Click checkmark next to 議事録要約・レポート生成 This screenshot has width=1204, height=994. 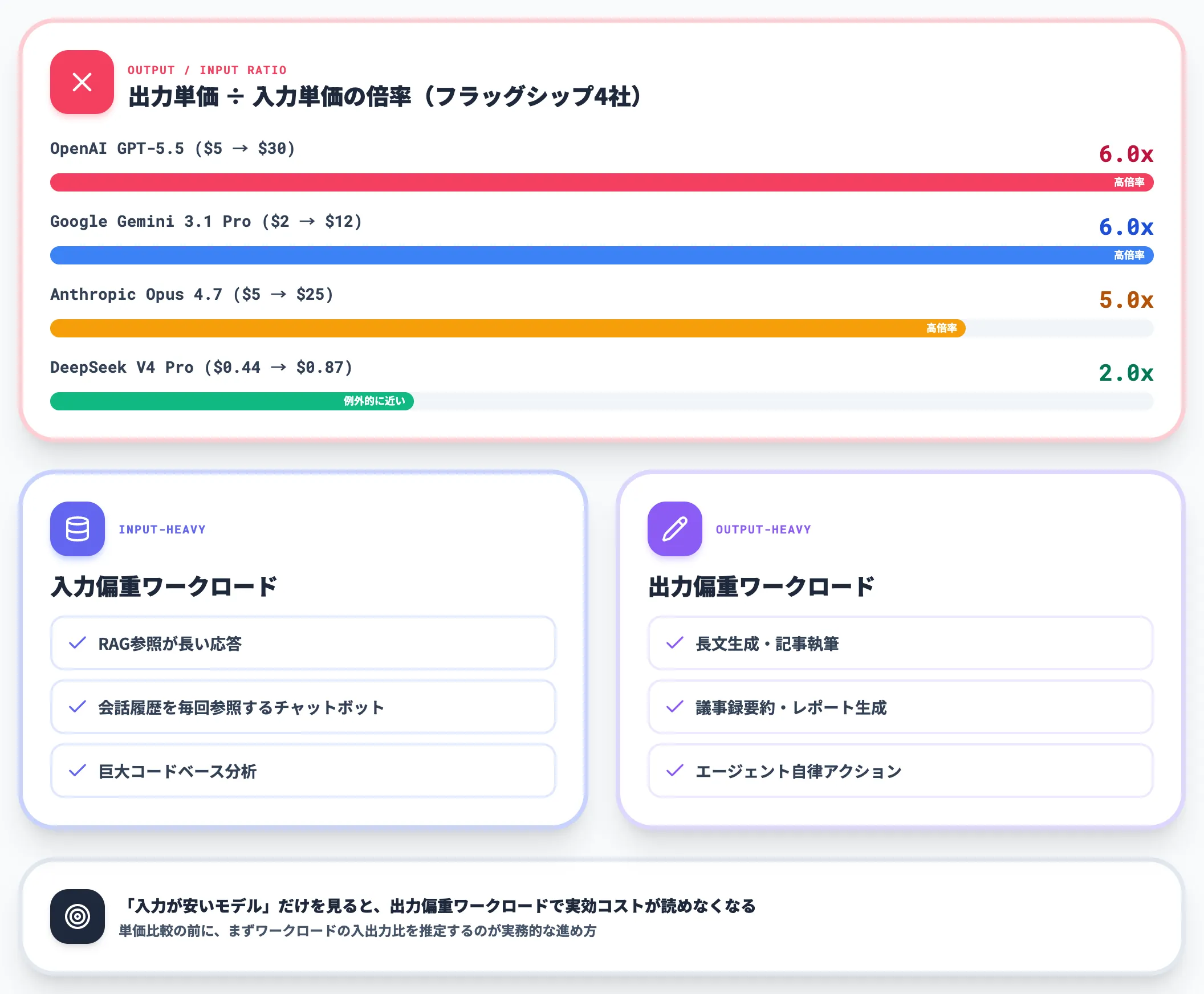(x=675, y=707)
